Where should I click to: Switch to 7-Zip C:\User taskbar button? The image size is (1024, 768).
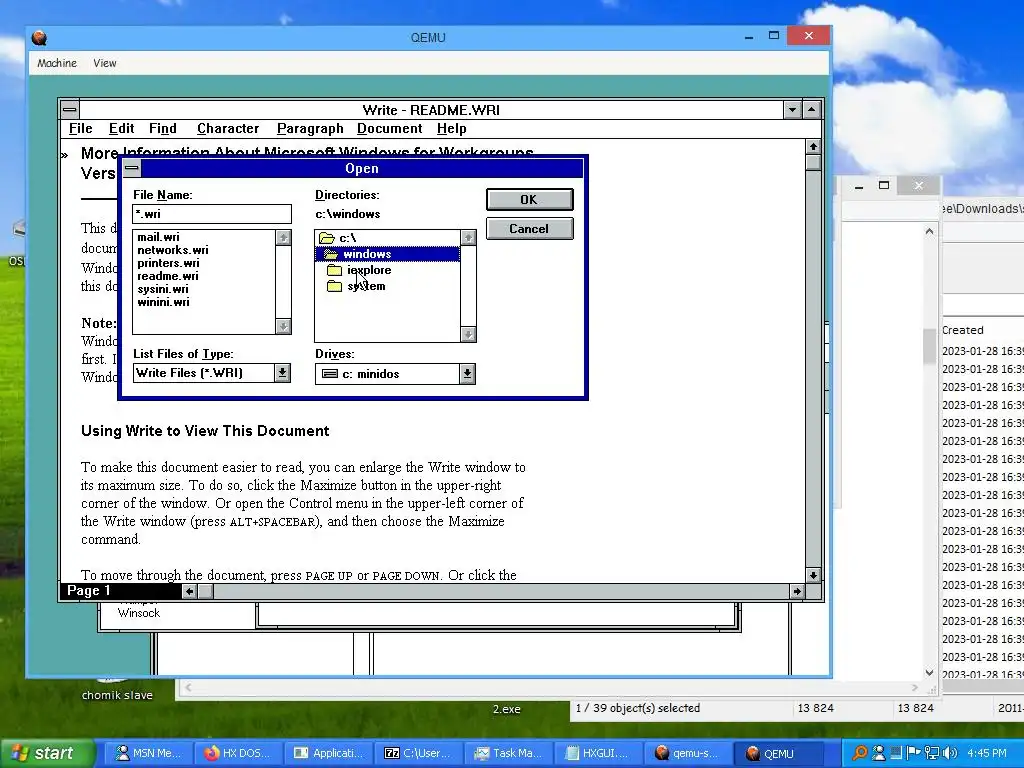419,753
